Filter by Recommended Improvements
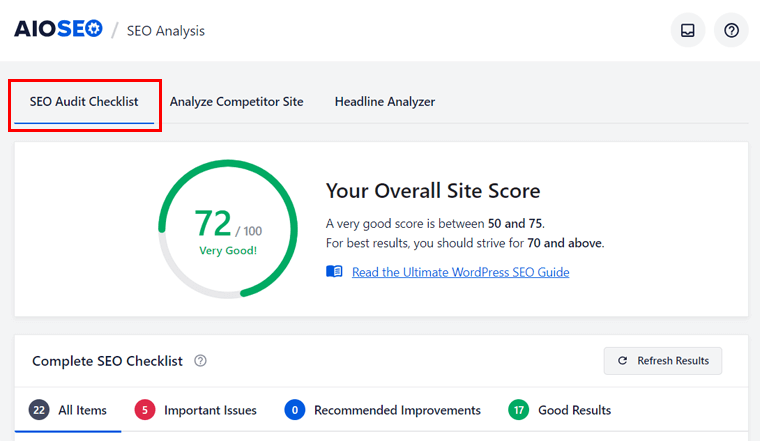This screenshot has width=760, height=441. click(397, 410)
